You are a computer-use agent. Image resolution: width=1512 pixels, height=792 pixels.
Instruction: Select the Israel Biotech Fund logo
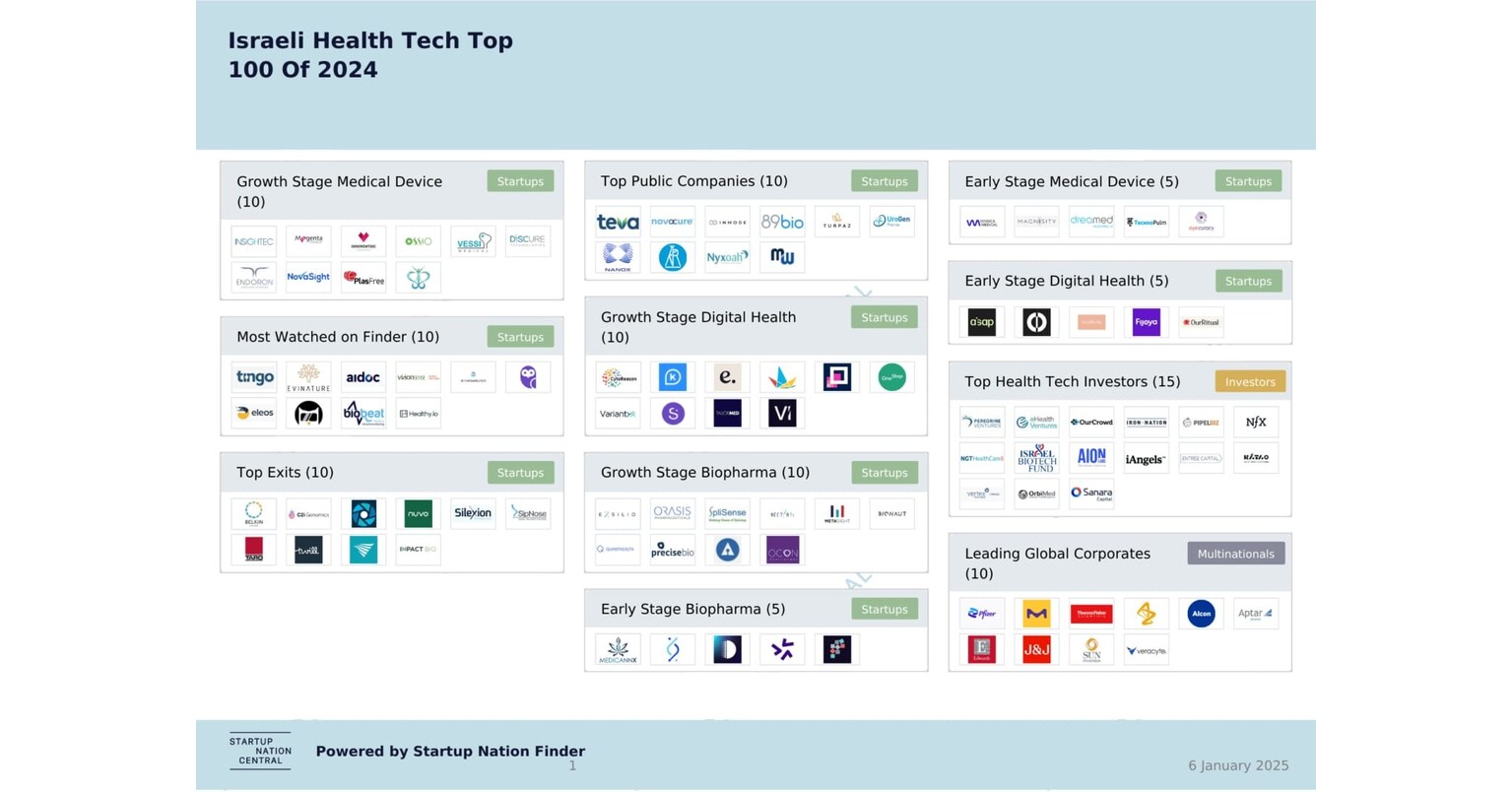pyautogui.click(x=1036, y=458)
